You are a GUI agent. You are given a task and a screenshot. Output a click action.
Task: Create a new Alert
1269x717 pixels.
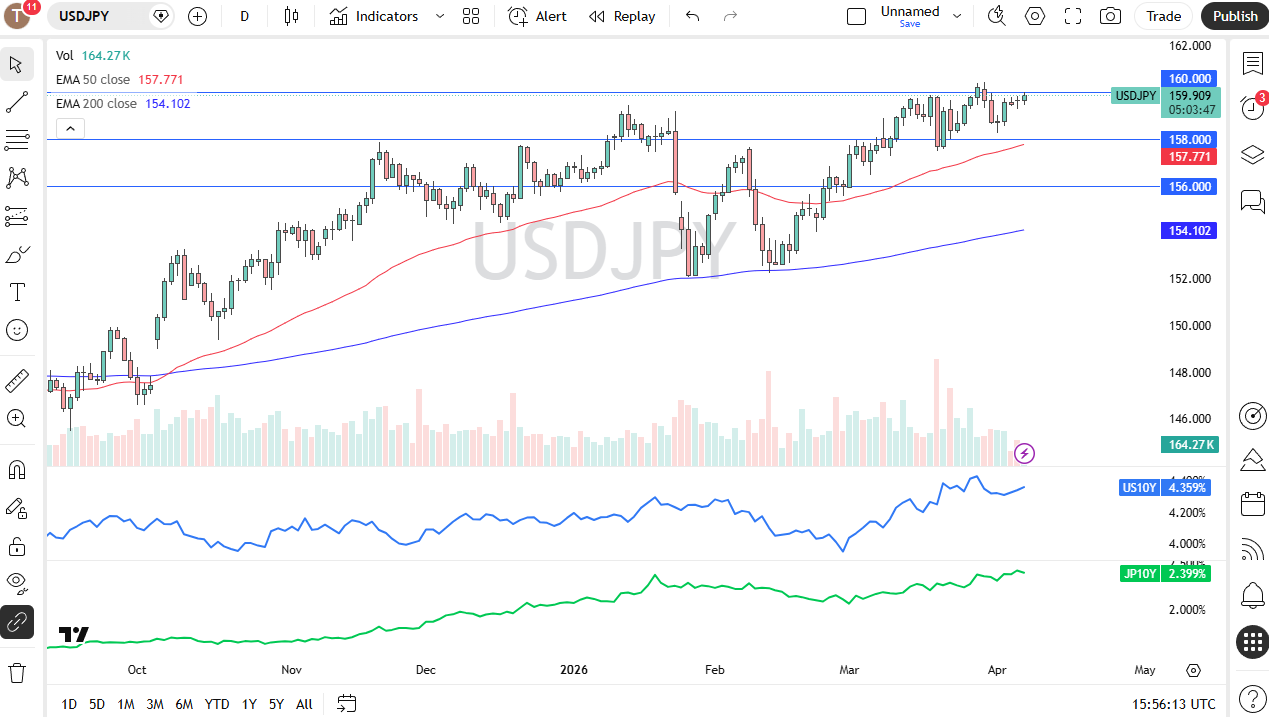pyautogui.click(x=537, y=16)
